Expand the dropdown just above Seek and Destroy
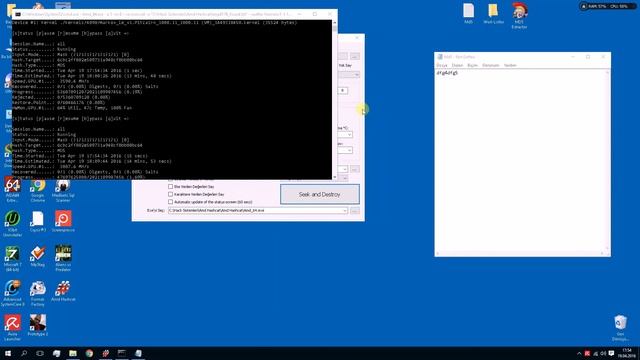Viewport: 640px width, 360px height. (344, 178)
